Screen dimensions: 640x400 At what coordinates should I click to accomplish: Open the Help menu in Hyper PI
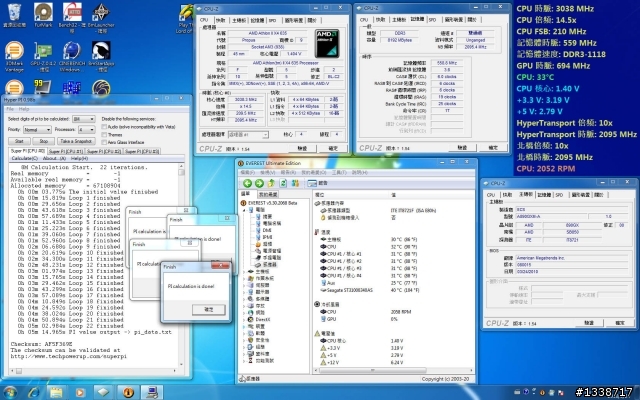(x=24, y=109)
